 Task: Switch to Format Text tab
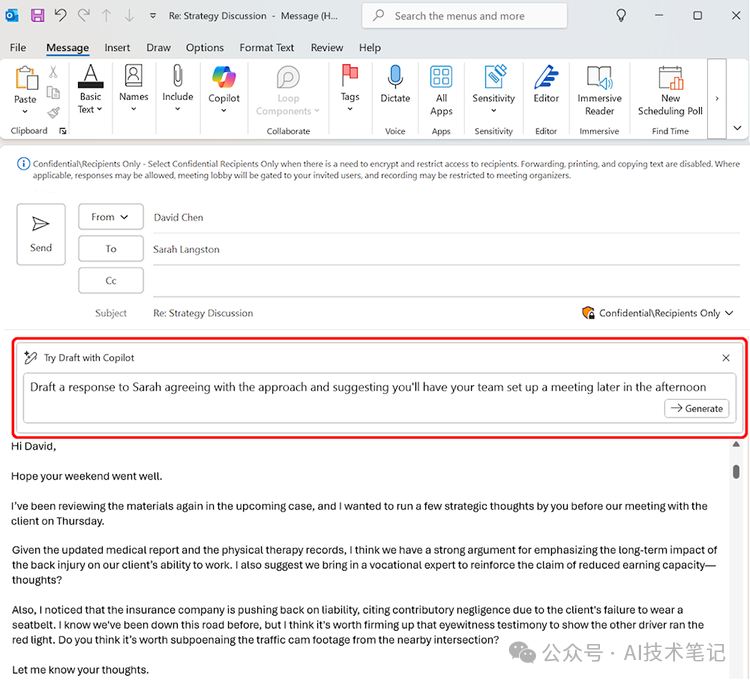(x=266, y=47)
